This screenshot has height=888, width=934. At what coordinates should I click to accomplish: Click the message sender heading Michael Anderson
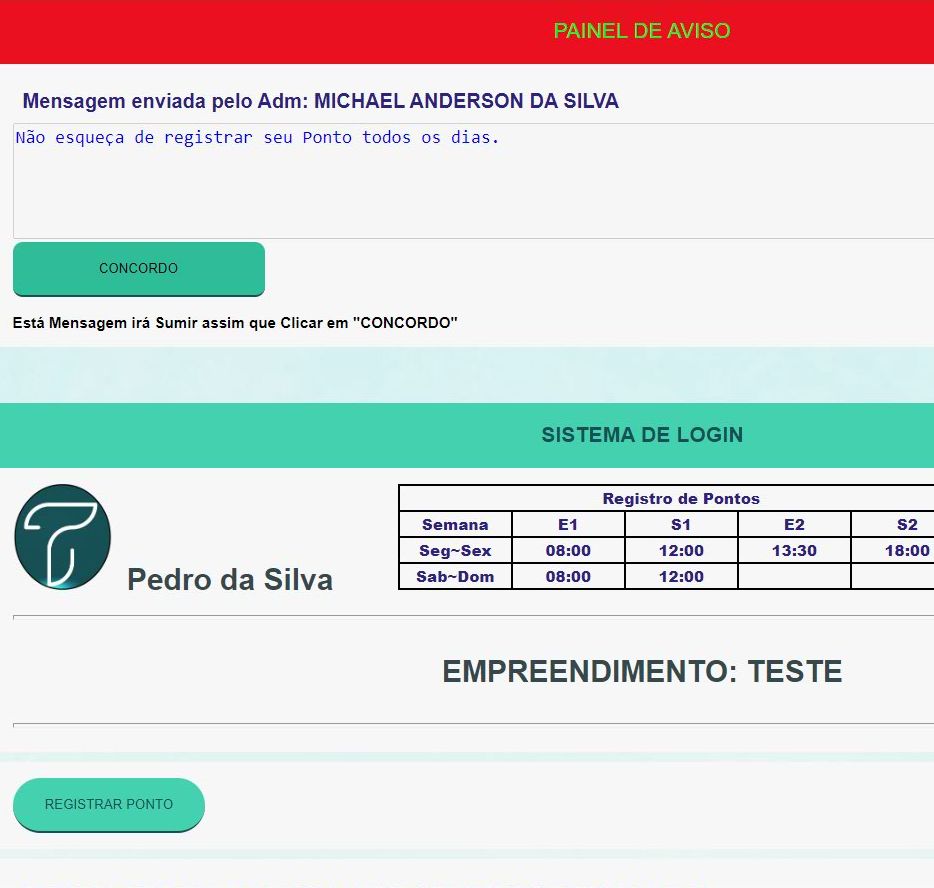pyautogui.click(x=320, y=101)
